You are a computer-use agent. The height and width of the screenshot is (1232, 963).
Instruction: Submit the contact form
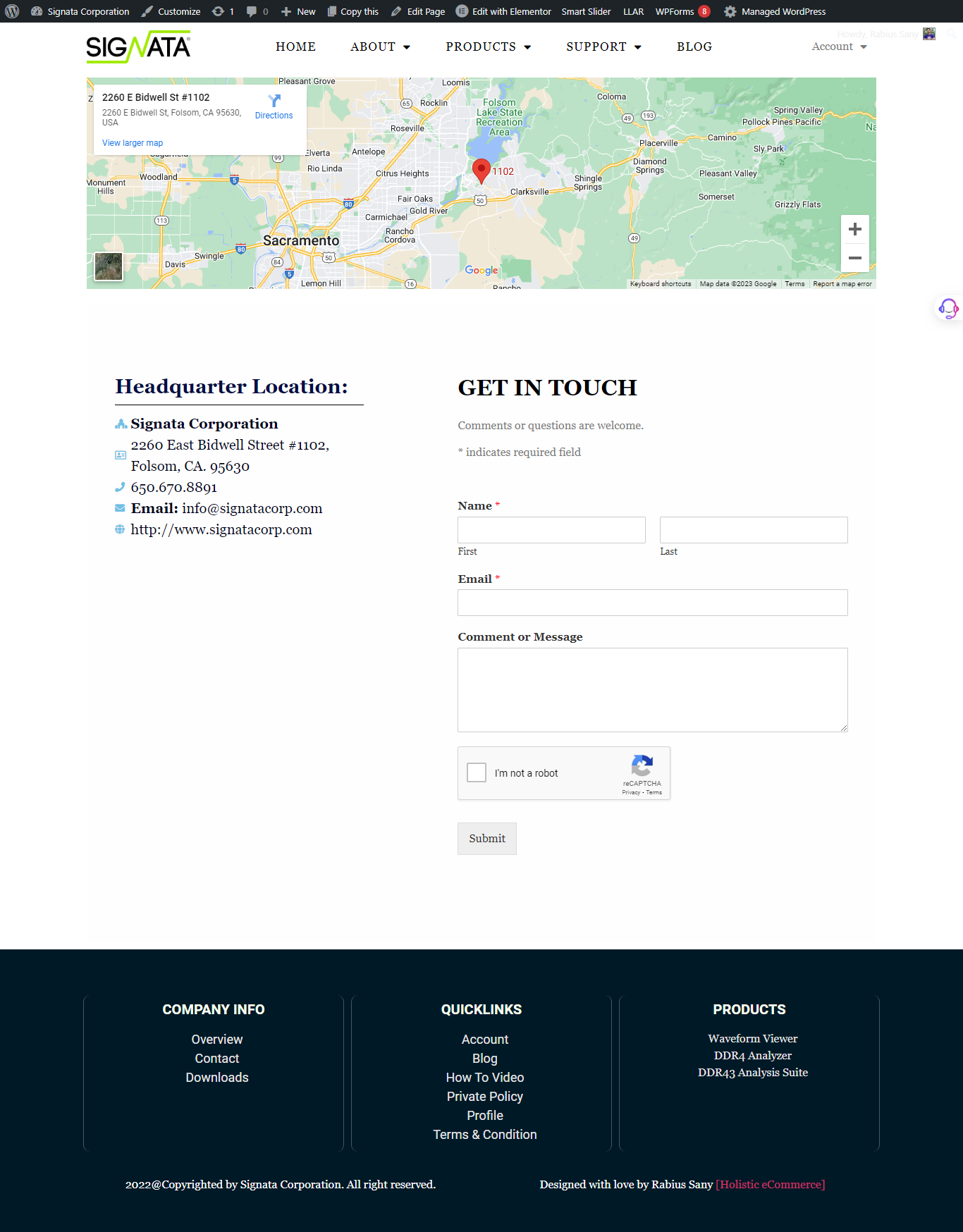[487, 839]
